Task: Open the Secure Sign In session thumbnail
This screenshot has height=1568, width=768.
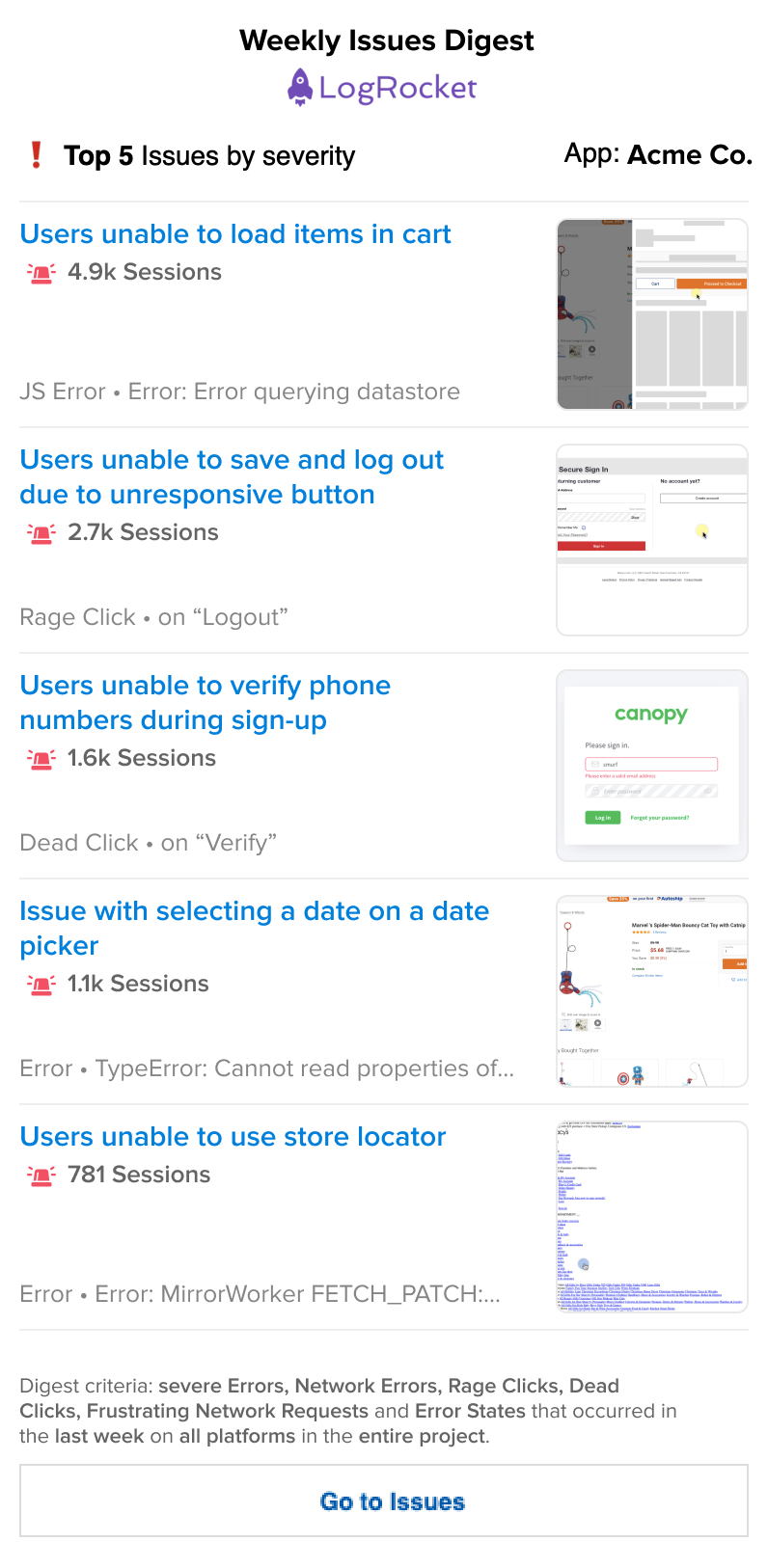Action: 652,540
